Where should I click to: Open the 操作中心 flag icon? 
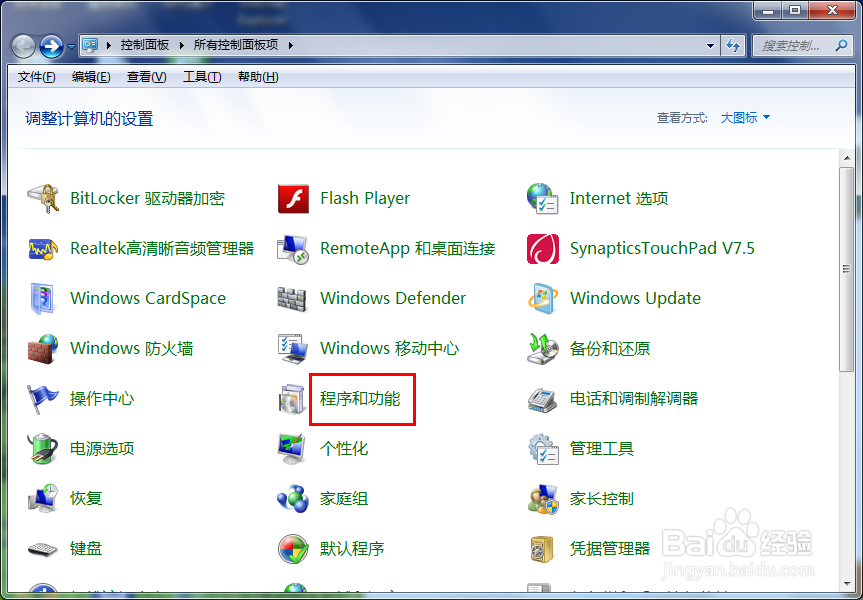tap(43, 399)
